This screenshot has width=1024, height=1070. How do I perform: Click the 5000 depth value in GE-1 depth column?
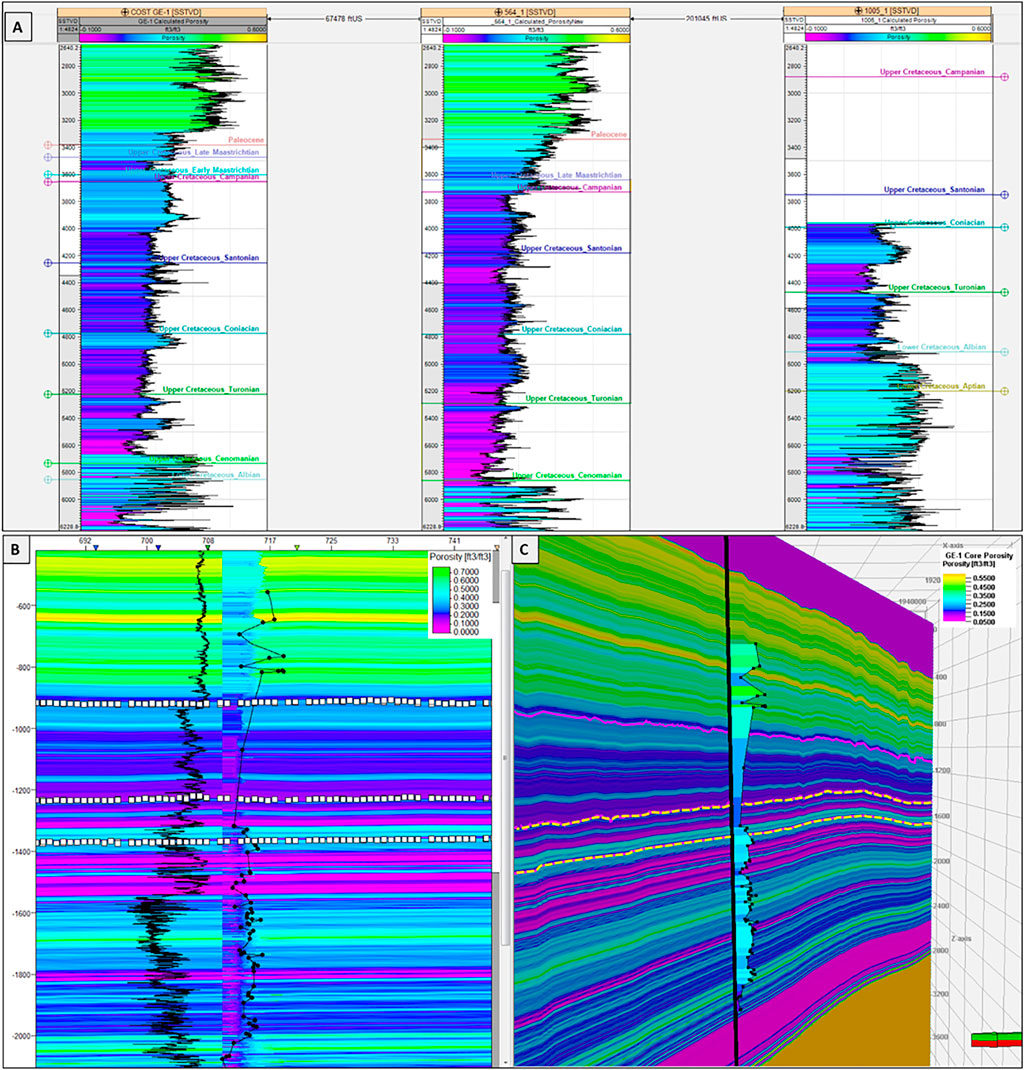pyautogui.click(x=70, y=364)
